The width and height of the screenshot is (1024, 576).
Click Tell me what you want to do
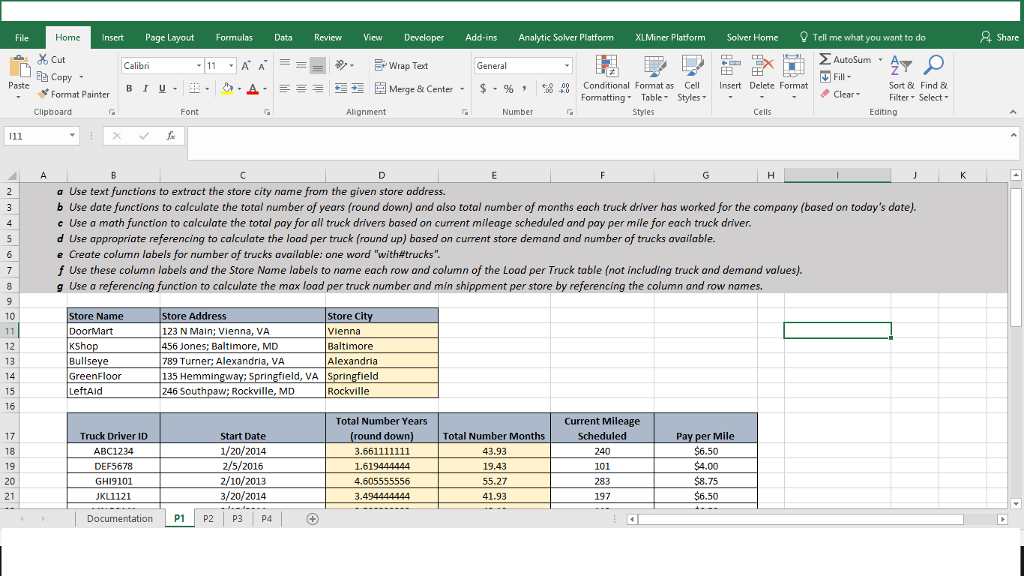click(862, 37)
